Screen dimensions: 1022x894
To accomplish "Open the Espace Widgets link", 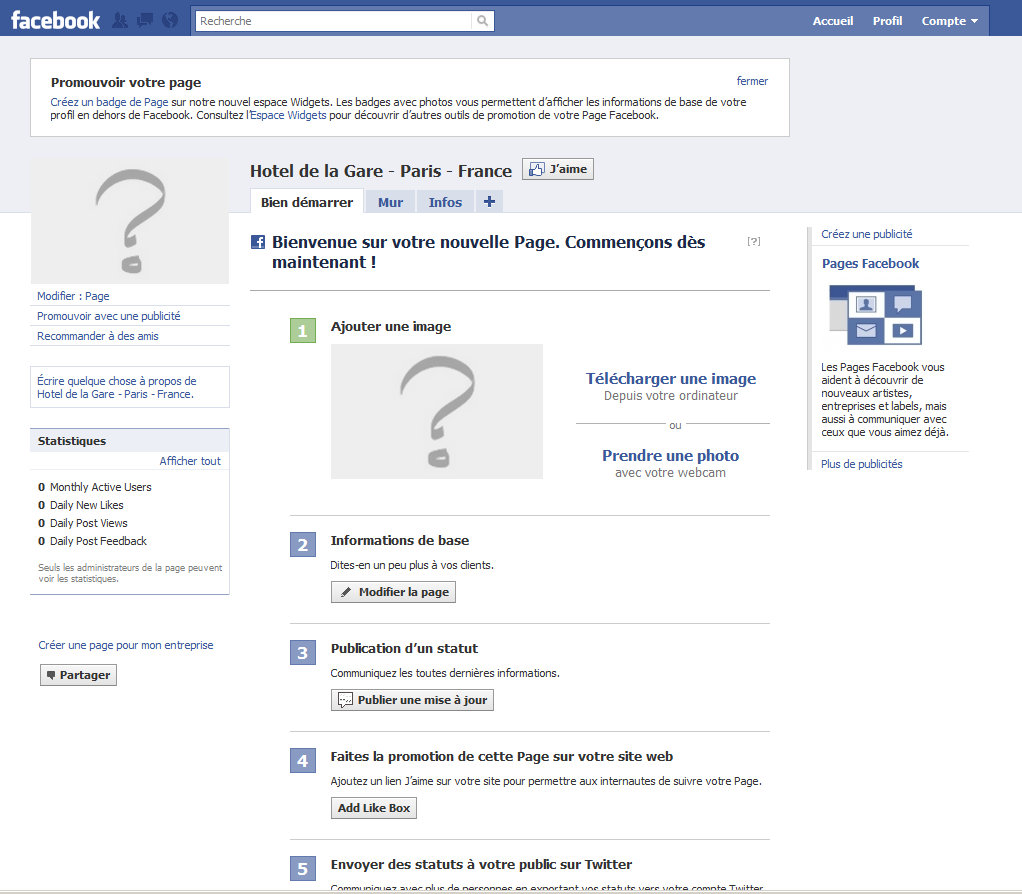I will [288, 115].
